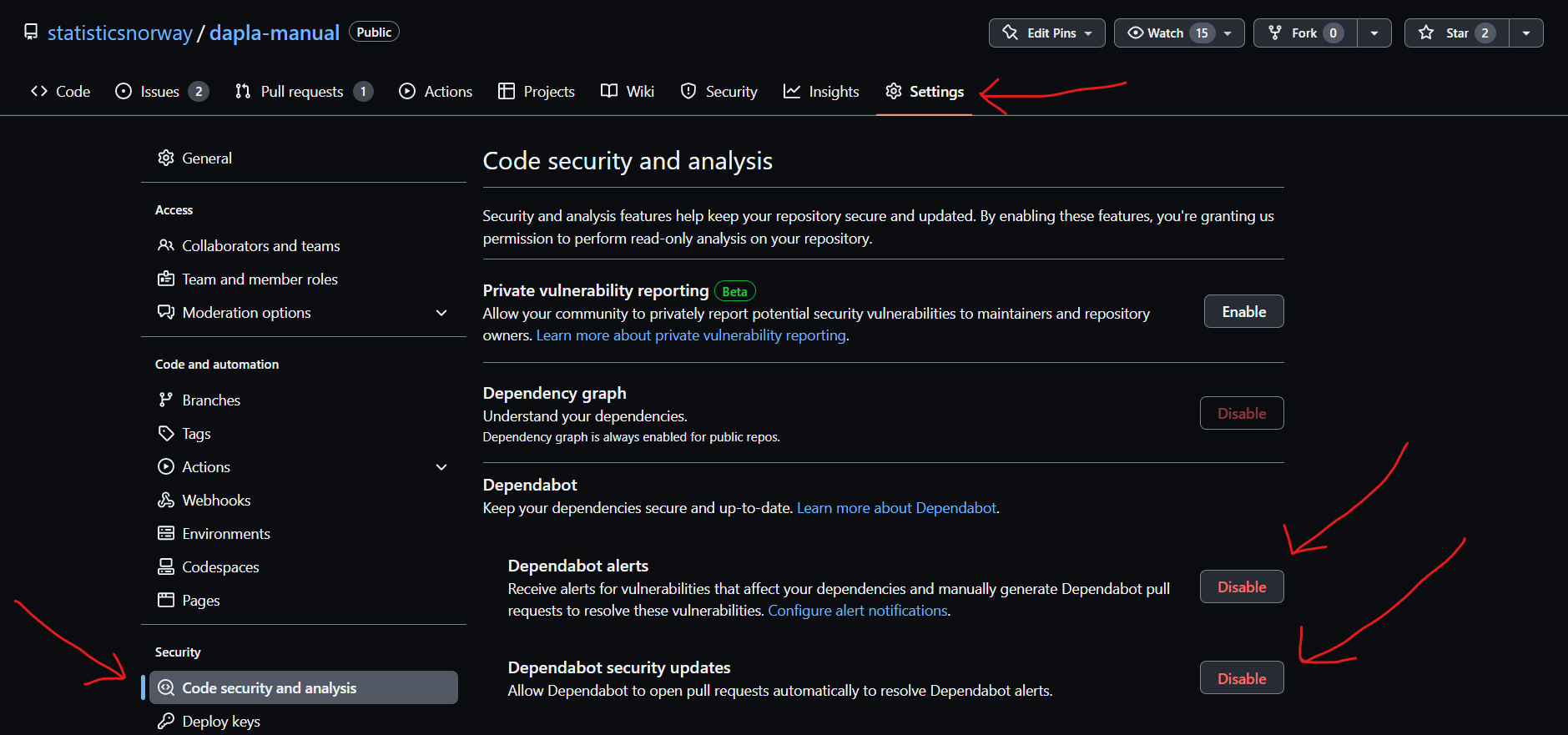The height and width of the screenshot is (735, 1568).
Task: Click the Settings gear icon in nav
Action: coord(894,91)
